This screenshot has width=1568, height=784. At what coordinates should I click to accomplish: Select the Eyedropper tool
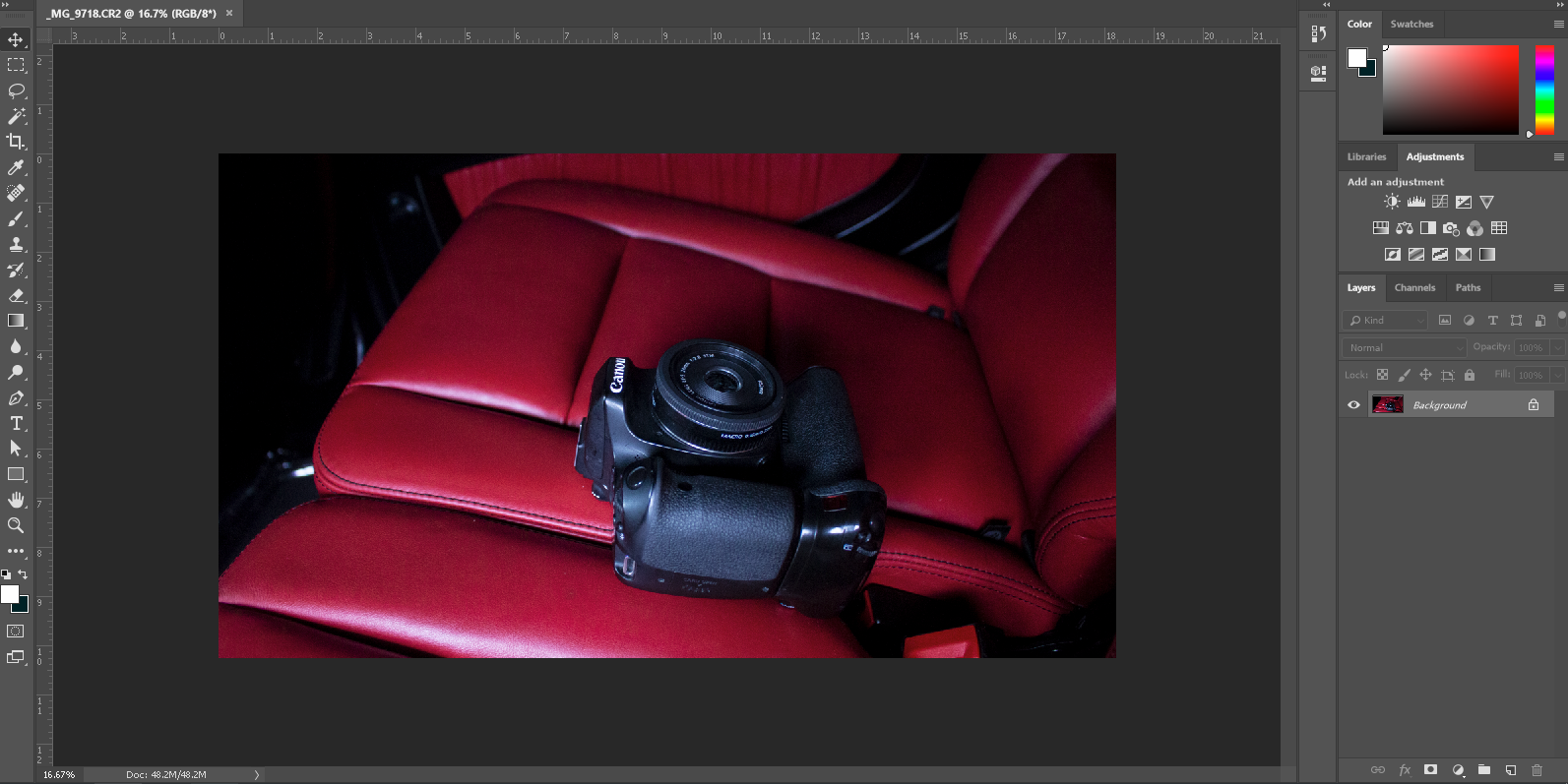pyautogui.click(x=16, y=168)
